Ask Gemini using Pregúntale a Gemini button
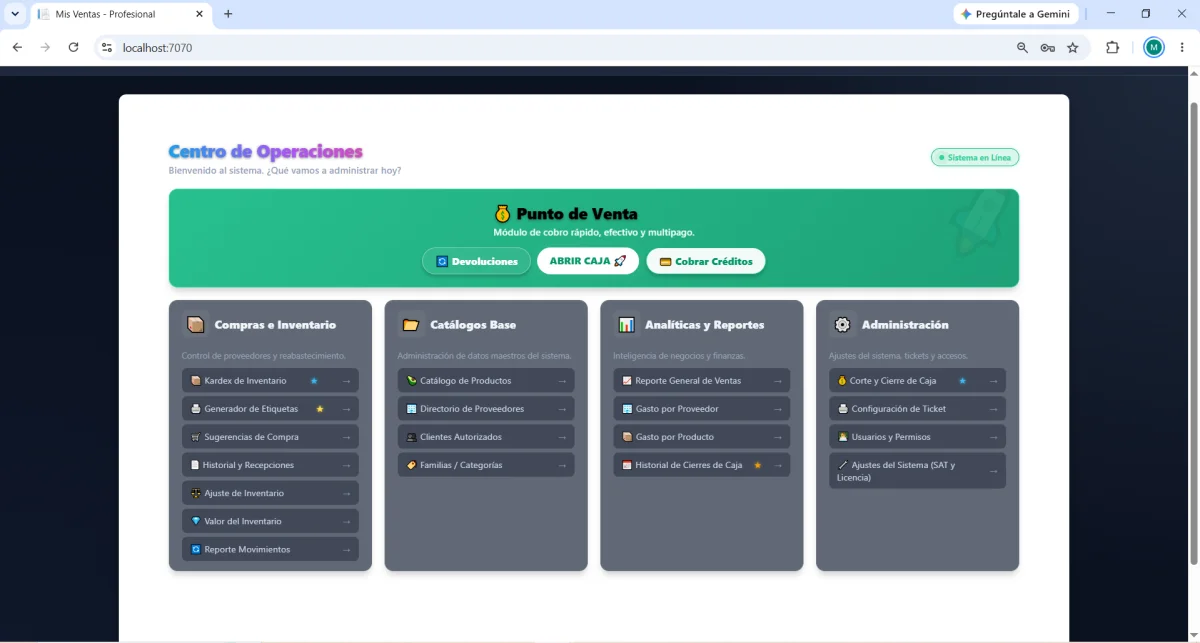Viewport: 1200px width, 643px height. coord(1016,14)
